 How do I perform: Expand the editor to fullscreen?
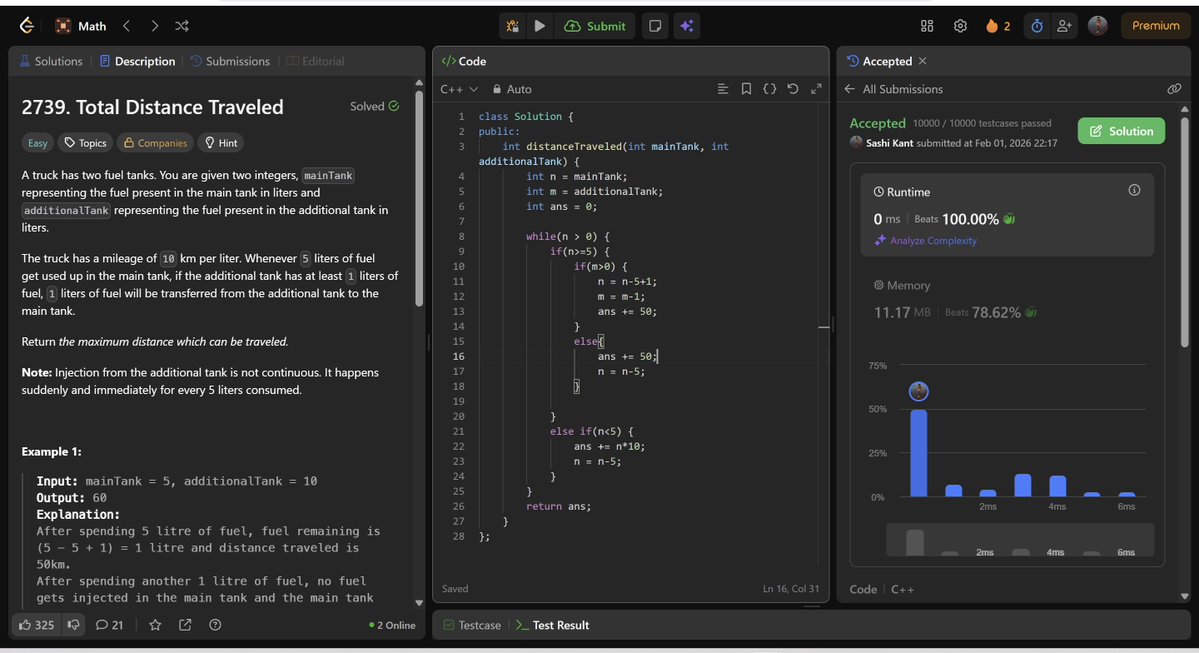817,89
